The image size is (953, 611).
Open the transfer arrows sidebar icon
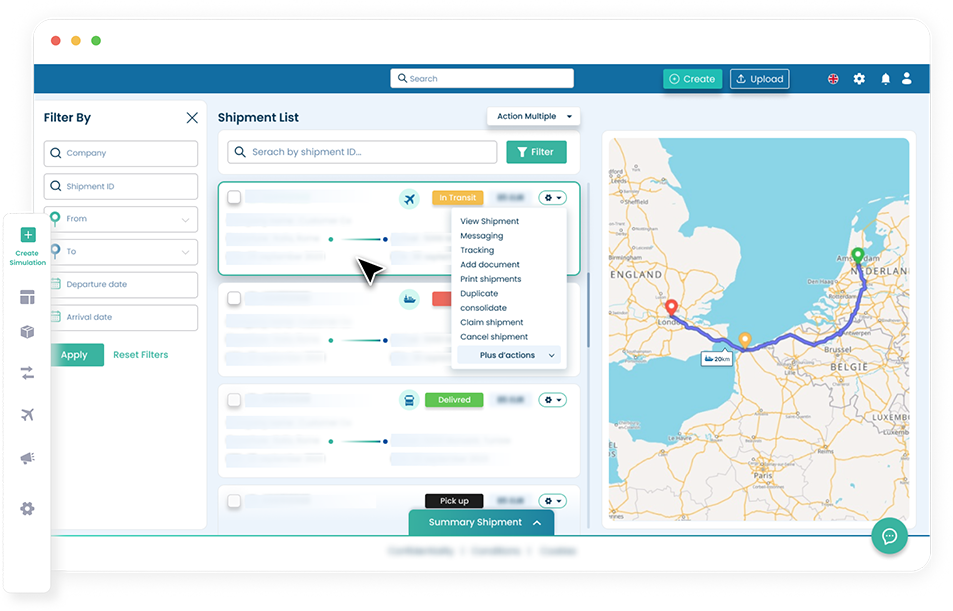[27, 373]
